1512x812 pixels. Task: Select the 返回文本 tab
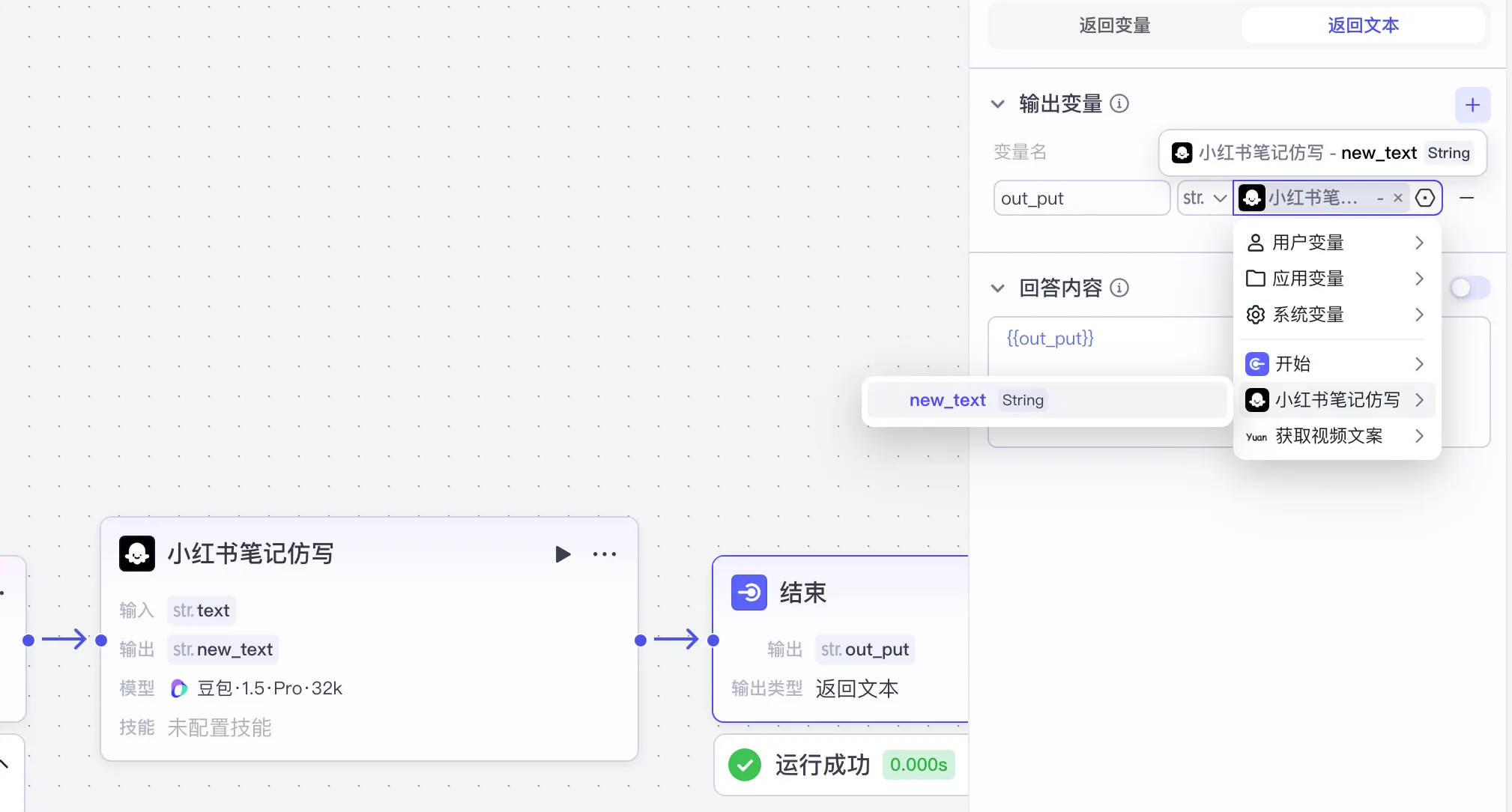click(x=1363, y=25)
